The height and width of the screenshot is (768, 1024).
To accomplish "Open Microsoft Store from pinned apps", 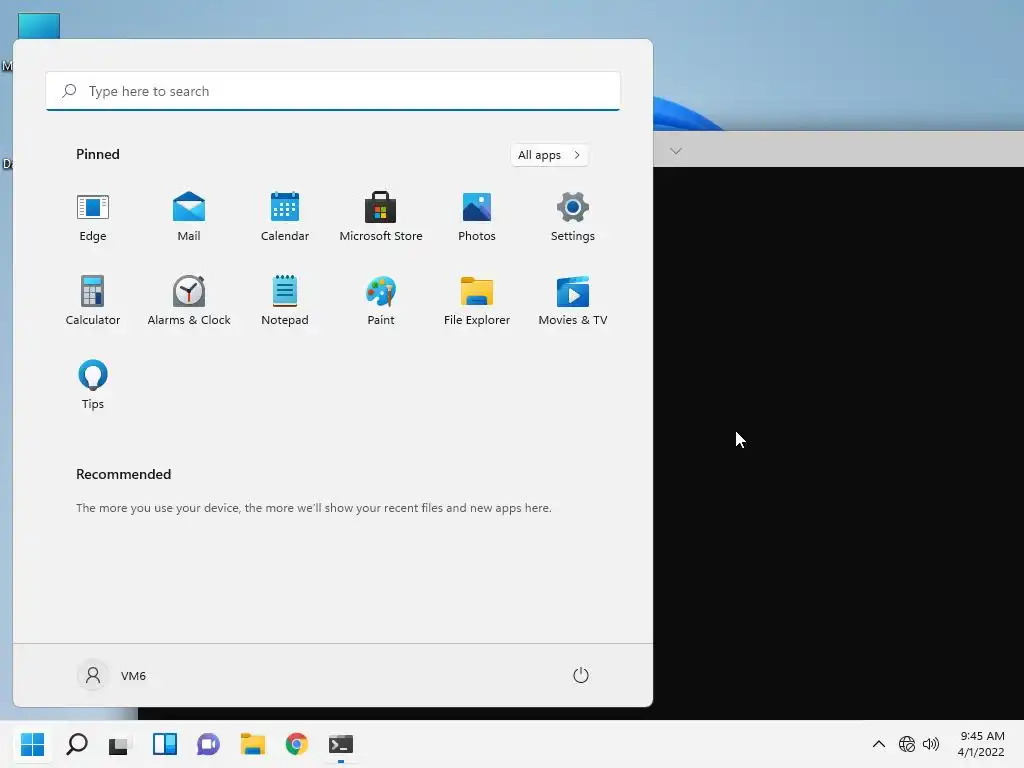I will (x=381, y=217).
